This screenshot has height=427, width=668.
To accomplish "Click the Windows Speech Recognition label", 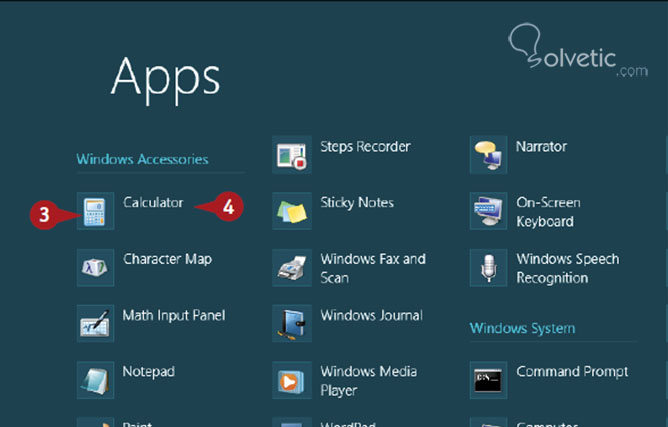I will [568, 268].
